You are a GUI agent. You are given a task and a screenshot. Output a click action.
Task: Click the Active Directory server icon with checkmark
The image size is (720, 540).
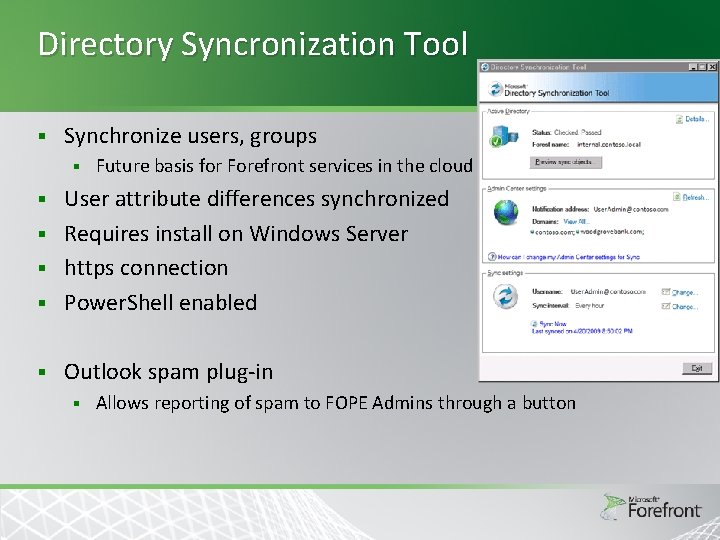(503, 136)
